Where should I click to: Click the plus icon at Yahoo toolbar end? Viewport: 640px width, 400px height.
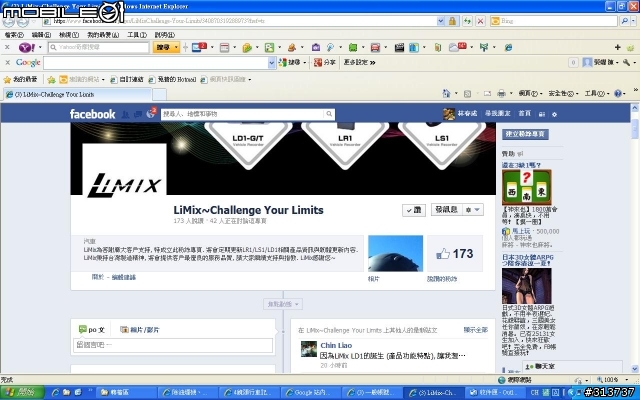click(x=617, y=47)
